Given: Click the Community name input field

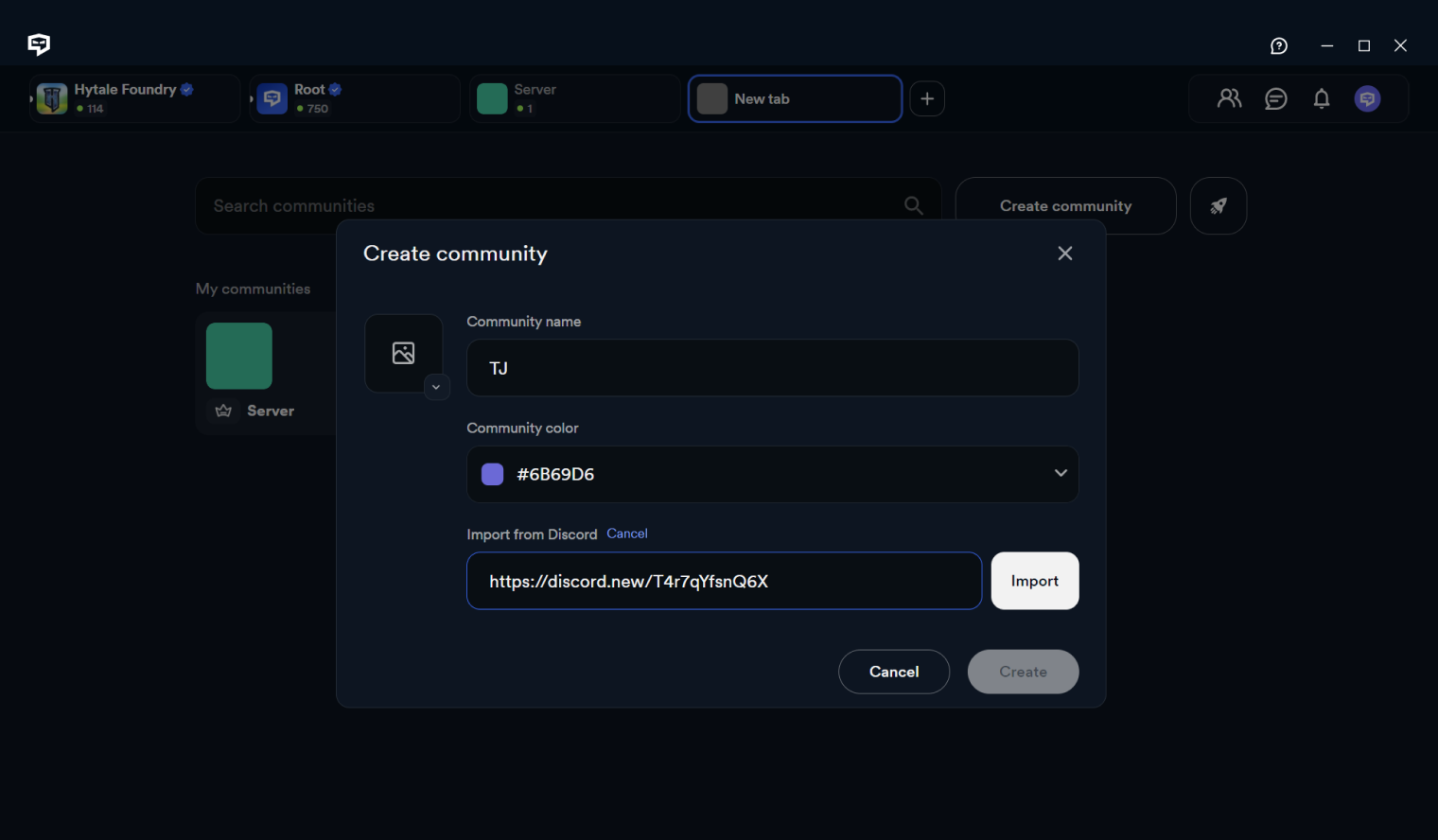Looking at the screenshot, I should point(773,368).
